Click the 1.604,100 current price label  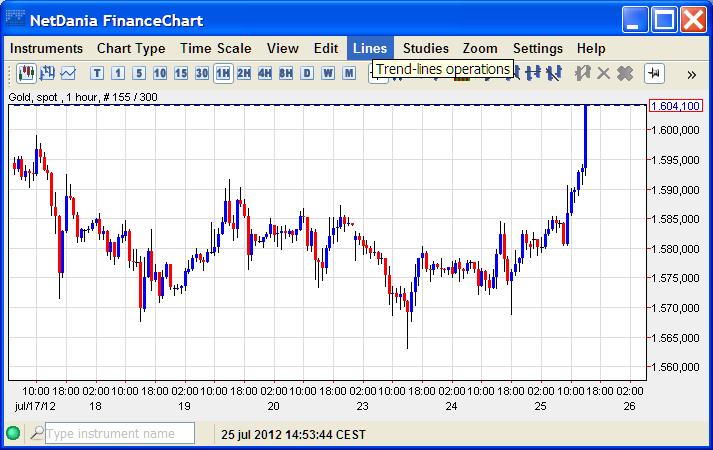click(676, 106)
